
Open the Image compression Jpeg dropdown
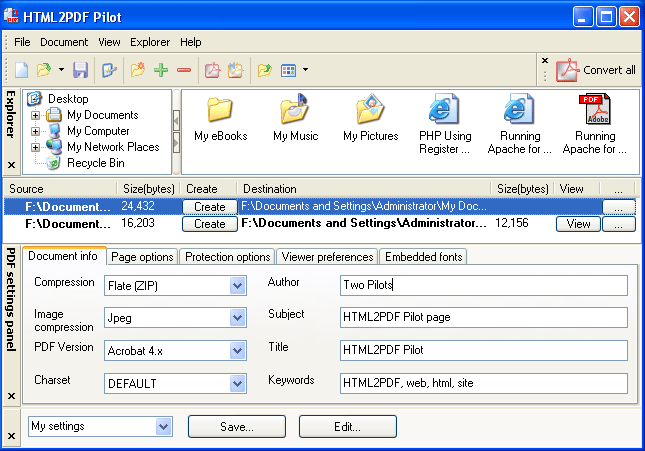point(237,318)
